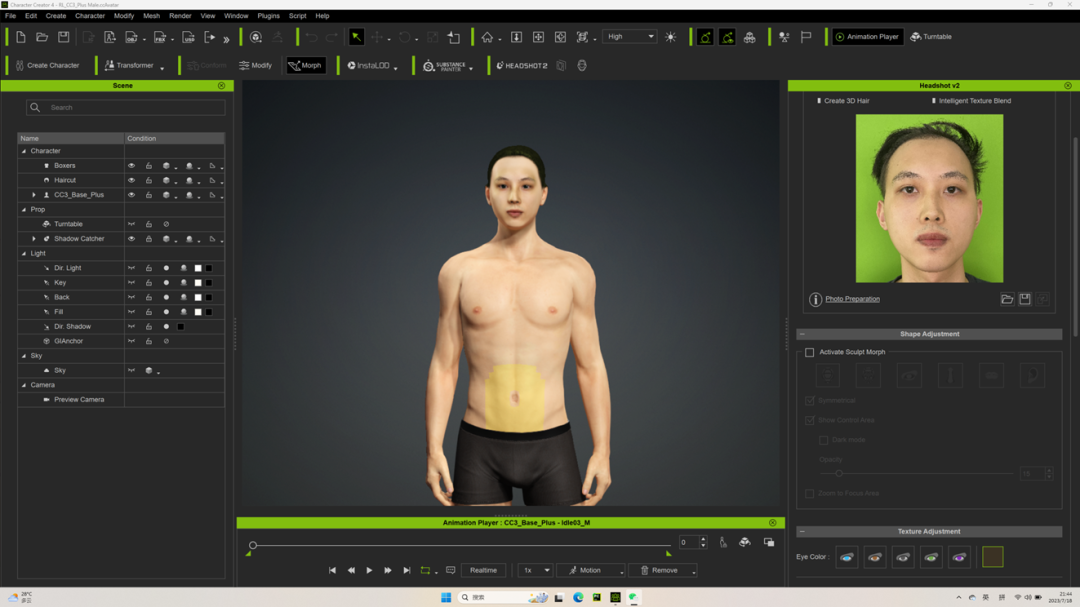Click the Save Project icon
The image size is (1080, 607).
point(63,37)
